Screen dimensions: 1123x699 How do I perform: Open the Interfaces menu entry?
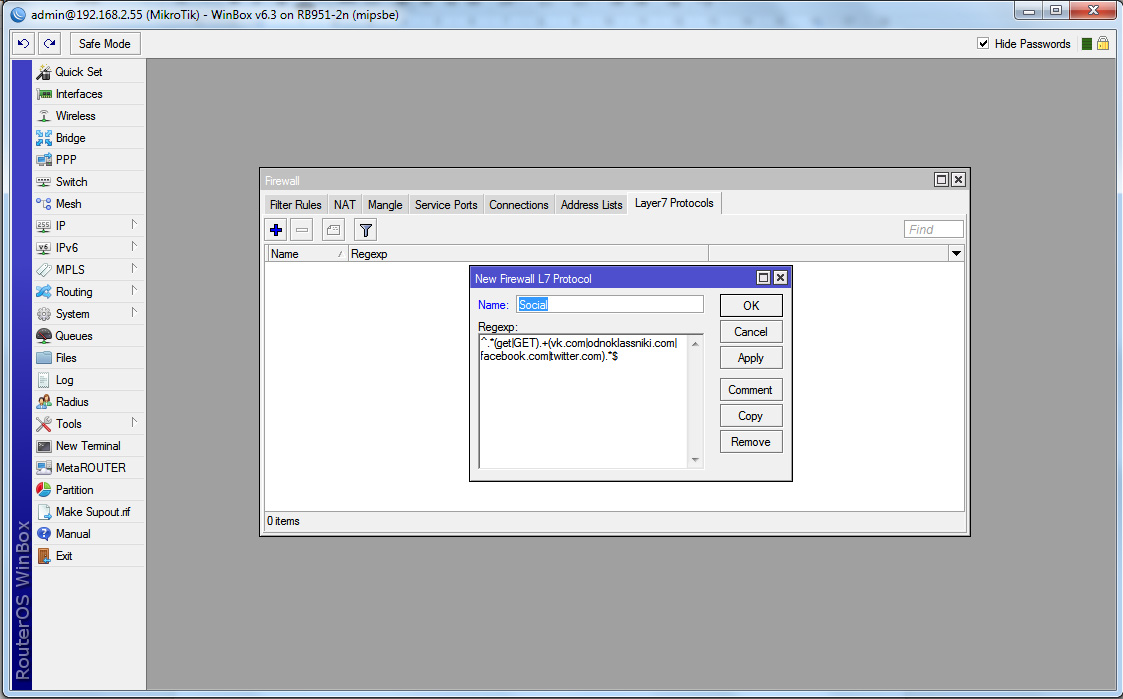point(89,94)
